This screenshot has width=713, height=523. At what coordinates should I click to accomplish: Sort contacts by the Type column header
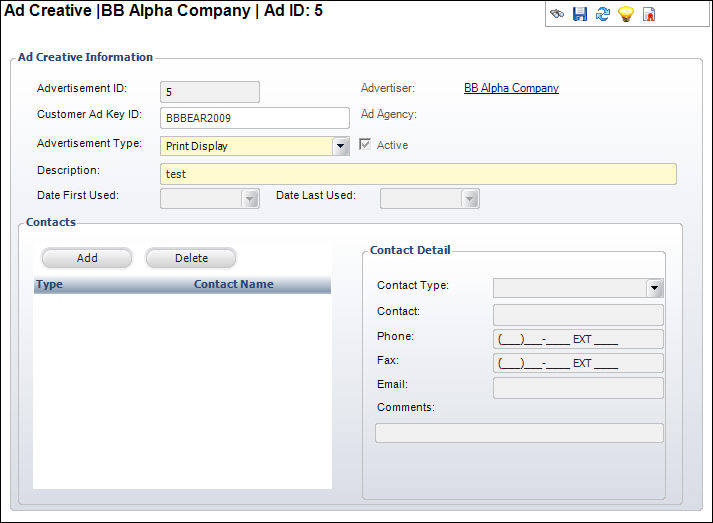pyautogui.click(x=50, y=284)
